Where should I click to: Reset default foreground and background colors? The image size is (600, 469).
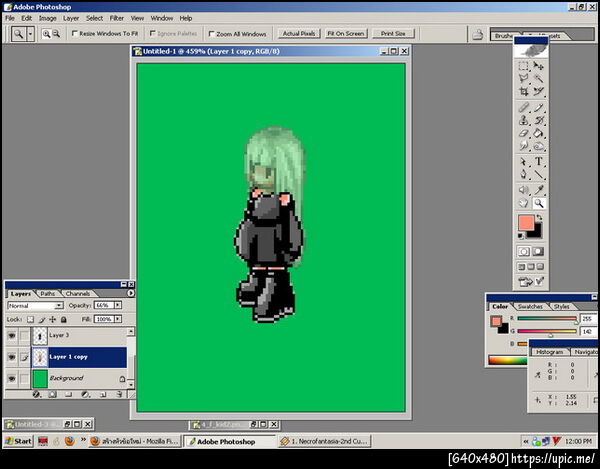(520, 236)
